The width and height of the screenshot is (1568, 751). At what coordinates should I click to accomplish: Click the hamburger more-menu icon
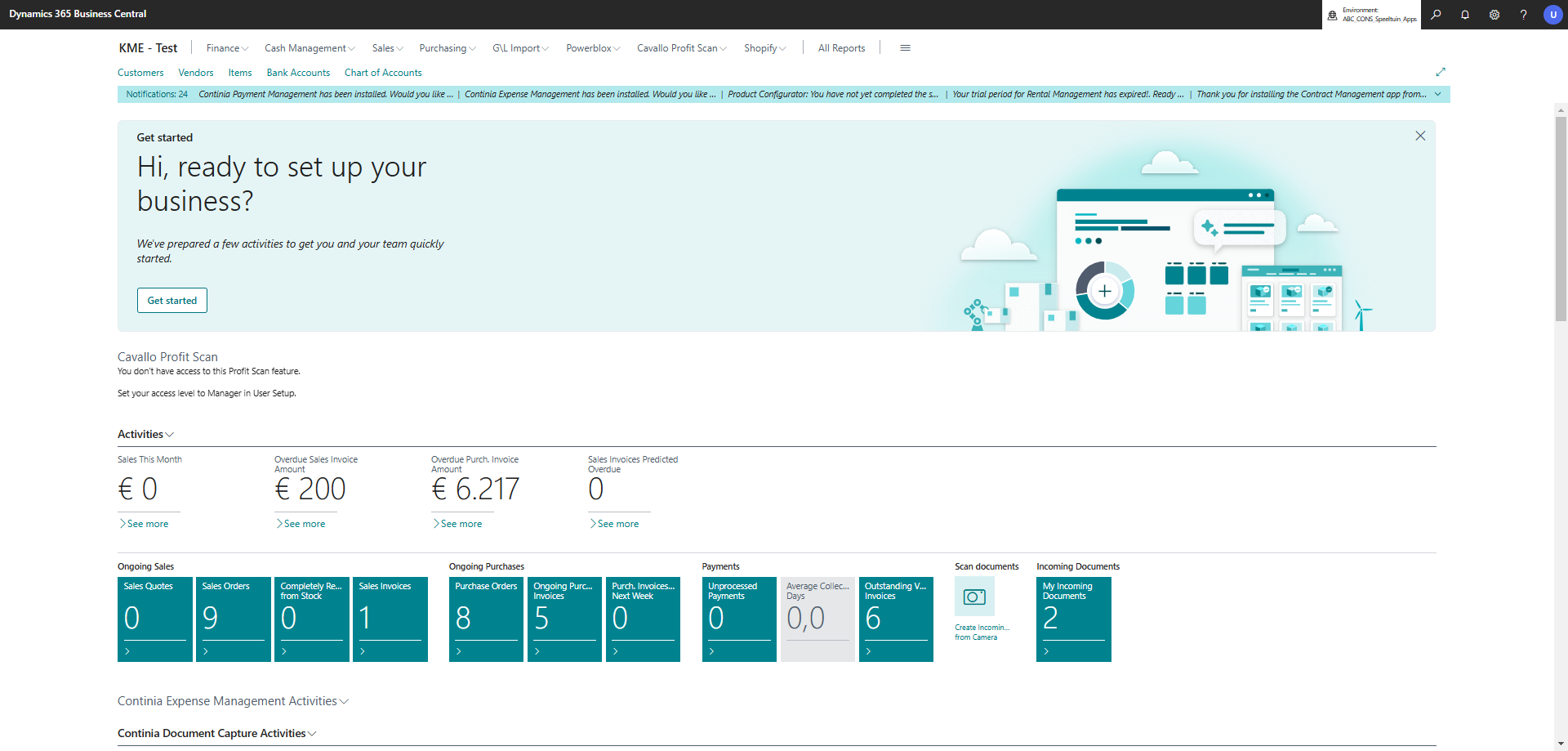click(905, 48)
